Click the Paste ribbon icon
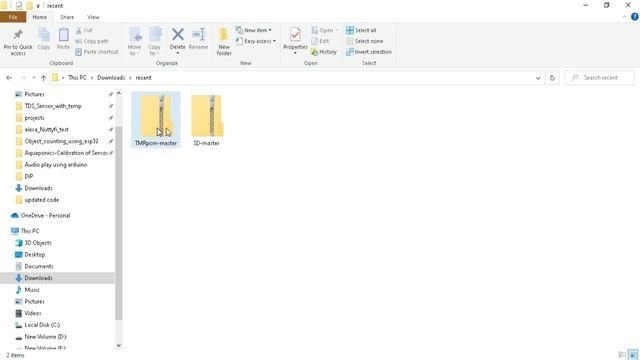 click(x=63, y=39)
